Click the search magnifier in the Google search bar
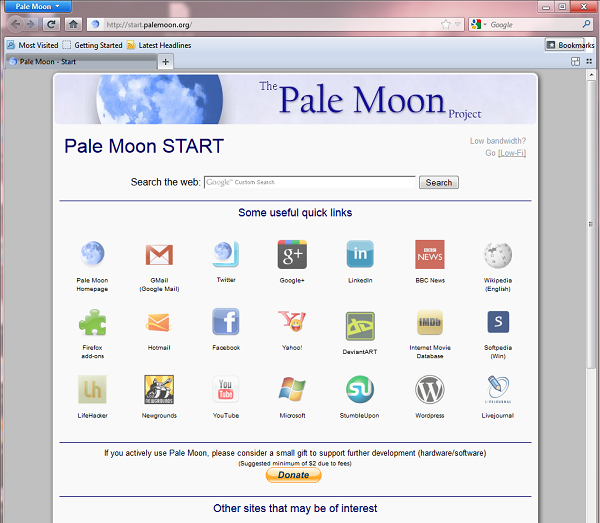 586,24
